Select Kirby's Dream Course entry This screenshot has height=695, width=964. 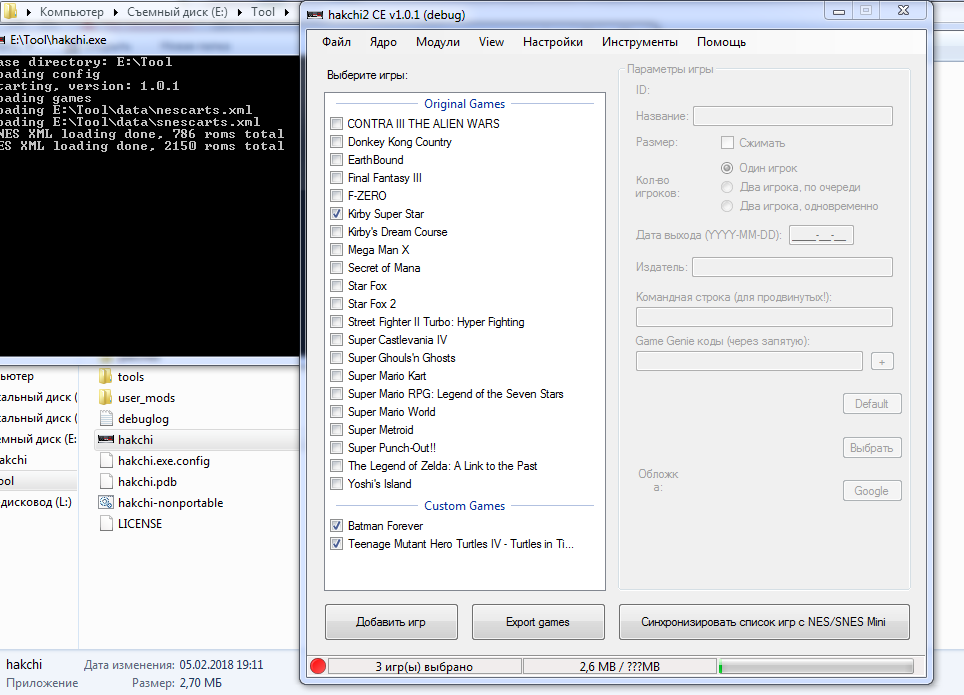[397, 232]
